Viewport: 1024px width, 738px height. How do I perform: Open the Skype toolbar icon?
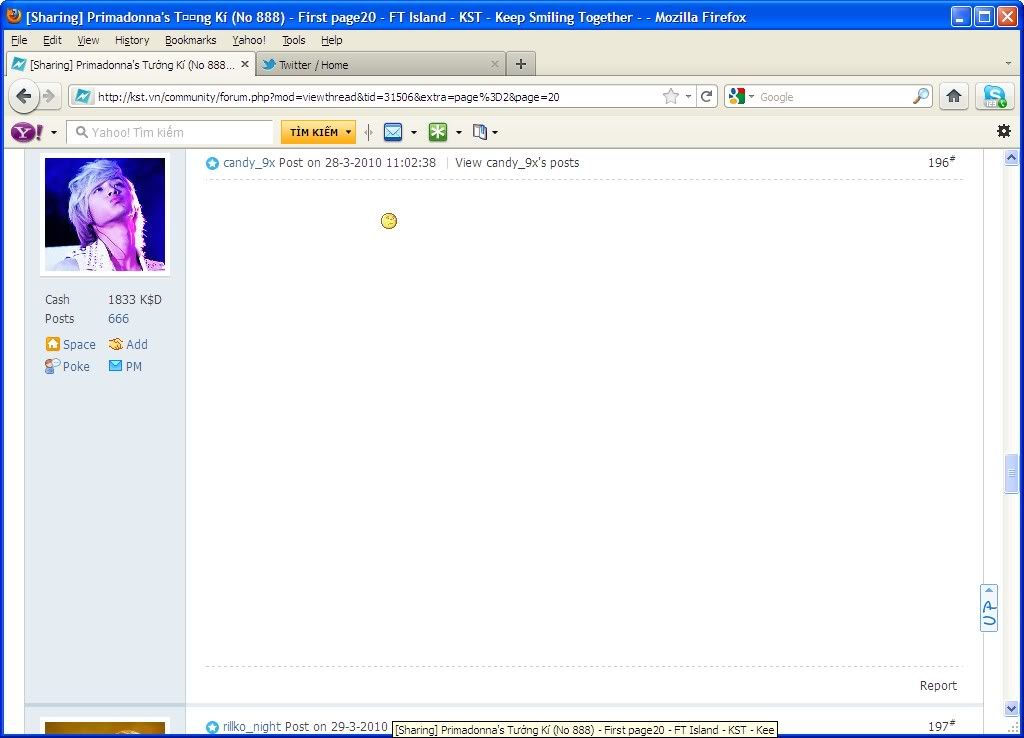pyautogui.click(x=994, y=97)
